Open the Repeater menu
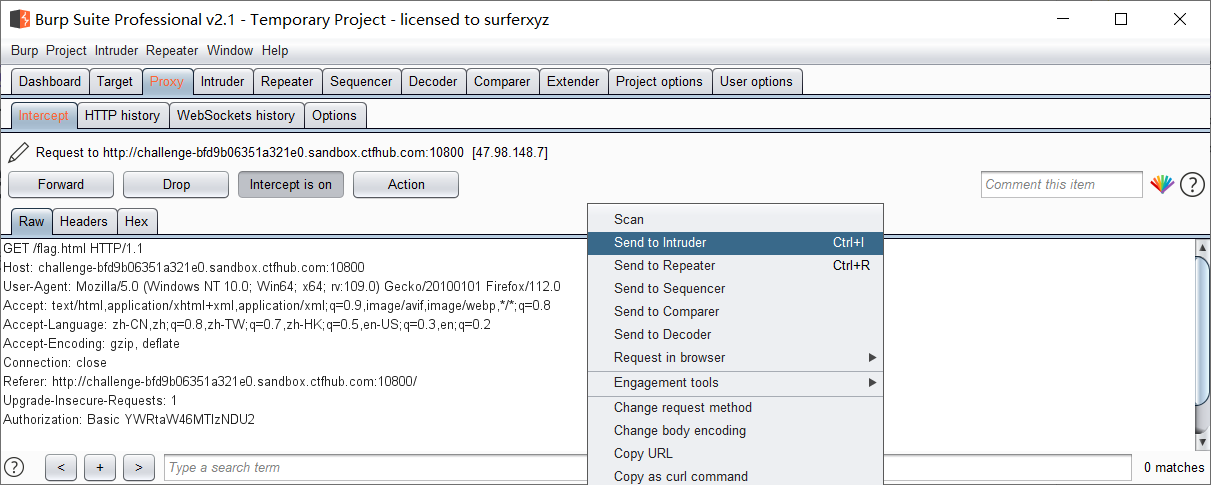The width and height of the screenshot is (1211, 485). [x=172, y=50]
